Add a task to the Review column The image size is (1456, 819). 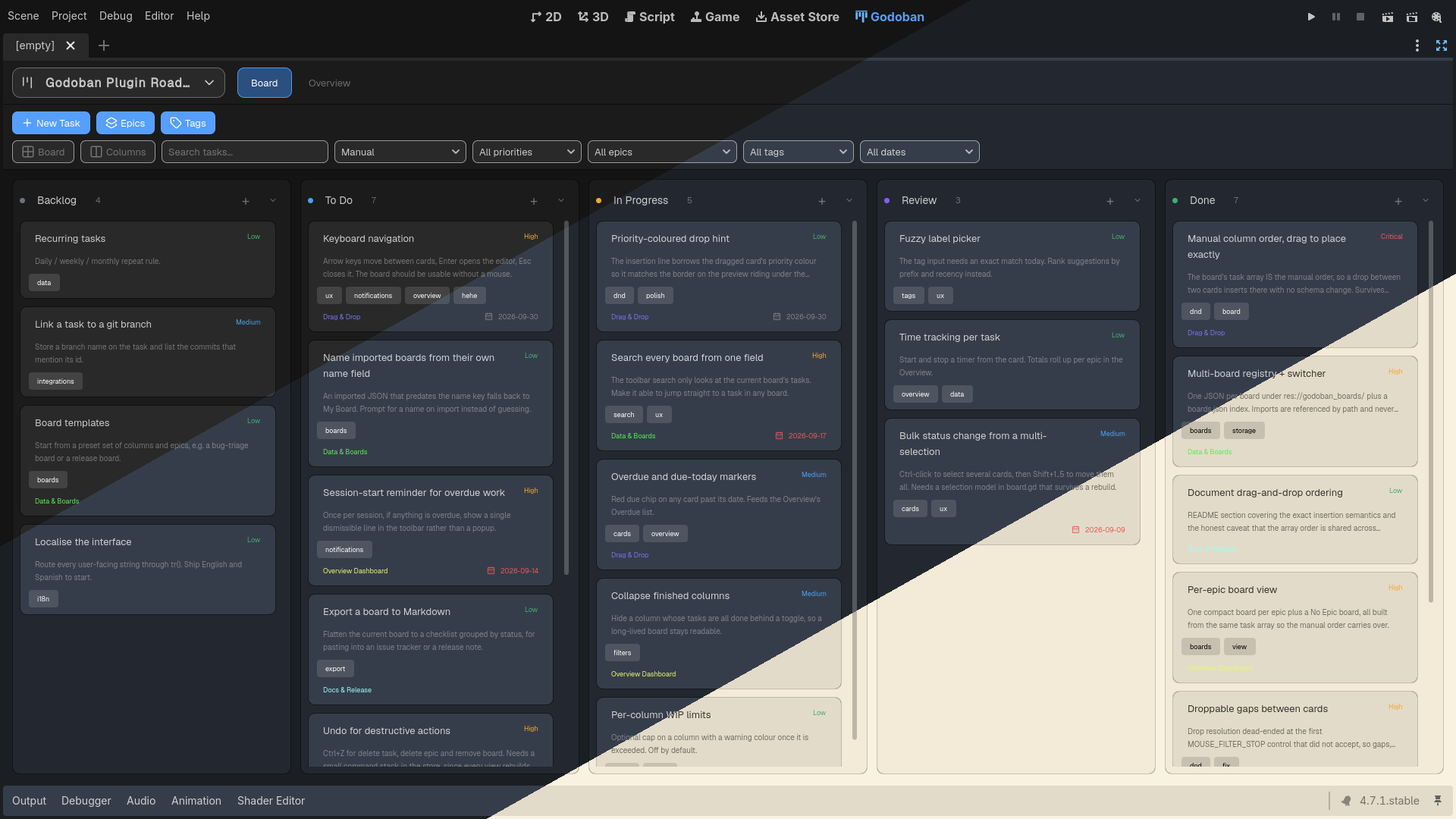tap(1110, 201)
